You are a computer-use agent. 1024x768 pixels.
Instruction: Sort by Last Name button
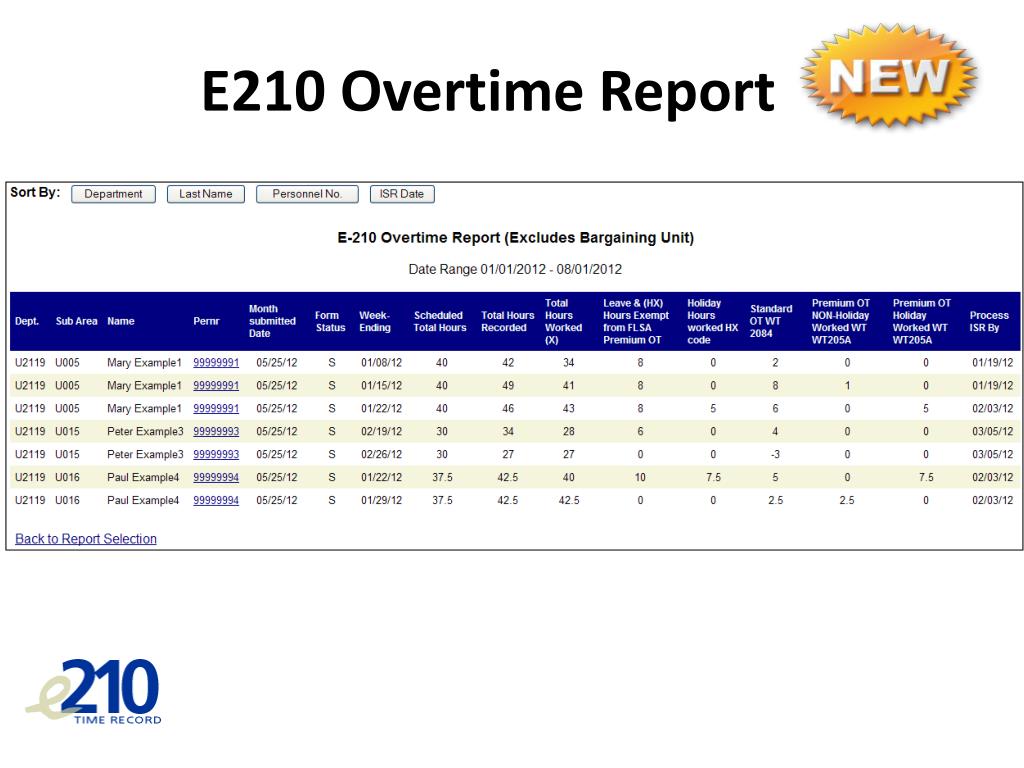tap(206, 194)
